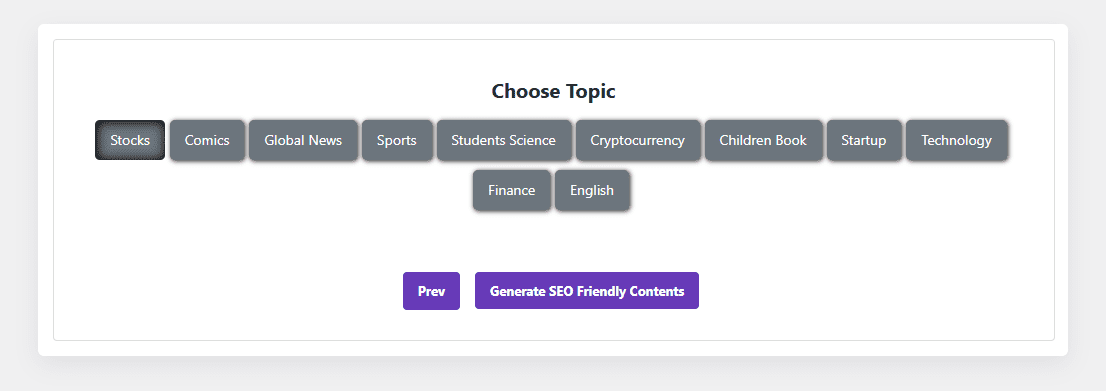
Task: Click the Choose Topic heading
Action: (x=554, y=91)
